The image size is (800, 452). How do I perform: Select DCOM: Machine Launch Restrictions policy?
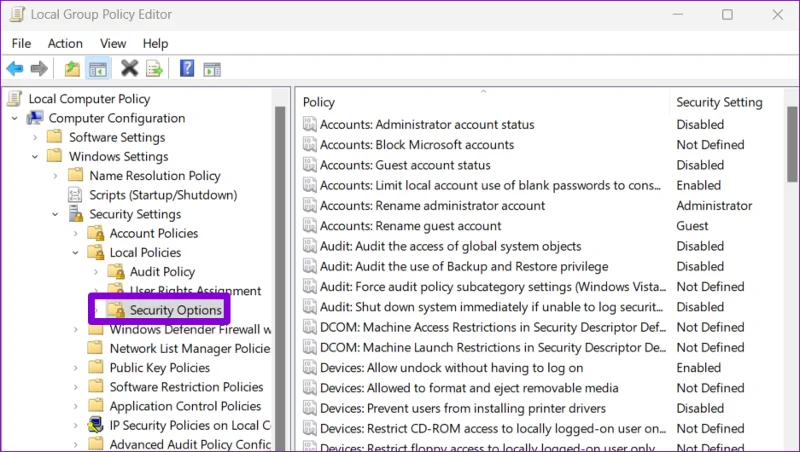click(493, 347)
